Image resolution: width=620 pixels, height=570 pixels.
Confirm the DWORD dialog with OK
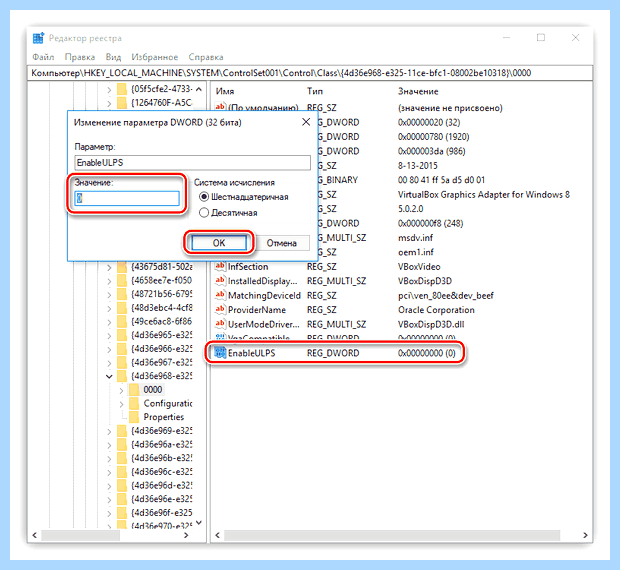(219, 243)
